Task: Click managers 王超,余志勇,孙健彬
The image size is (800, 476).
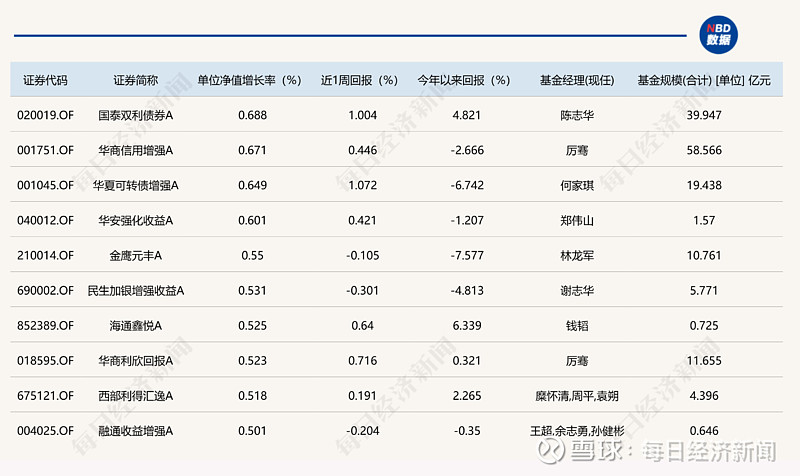Action: point(577,431)
